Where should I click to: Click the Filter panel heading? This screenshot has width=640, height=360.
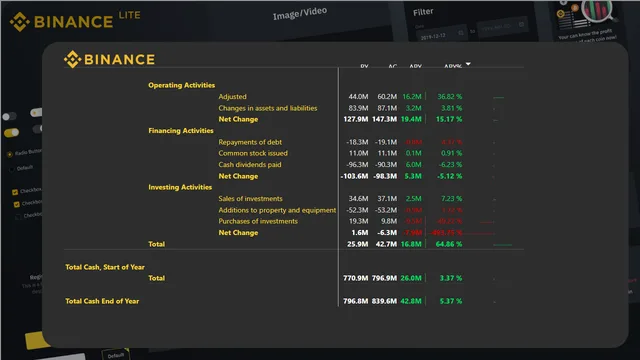click(x=423, y=12)
